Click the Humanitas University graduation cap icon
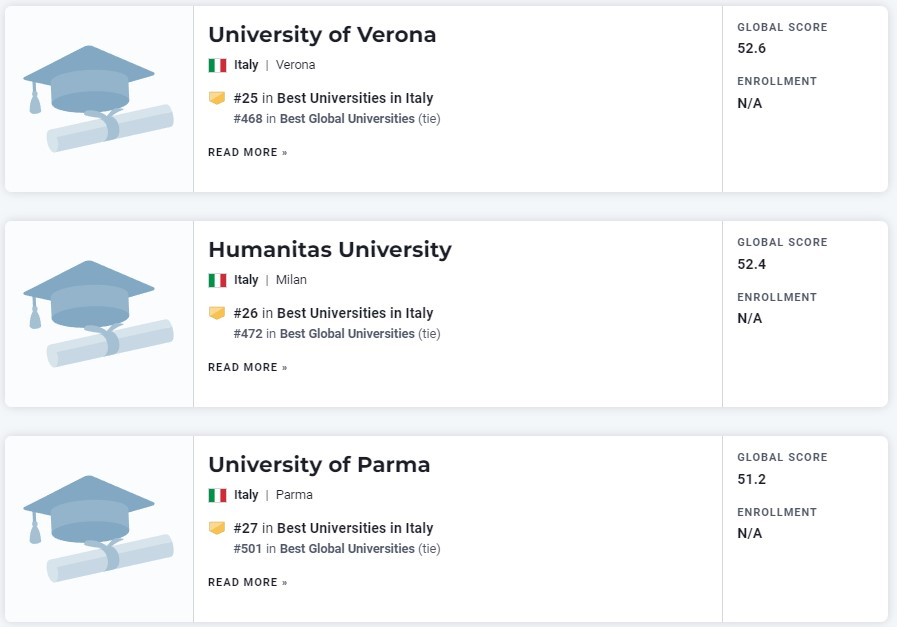Image resolution: width=897 pixels, height=627 pixels. 98,314
